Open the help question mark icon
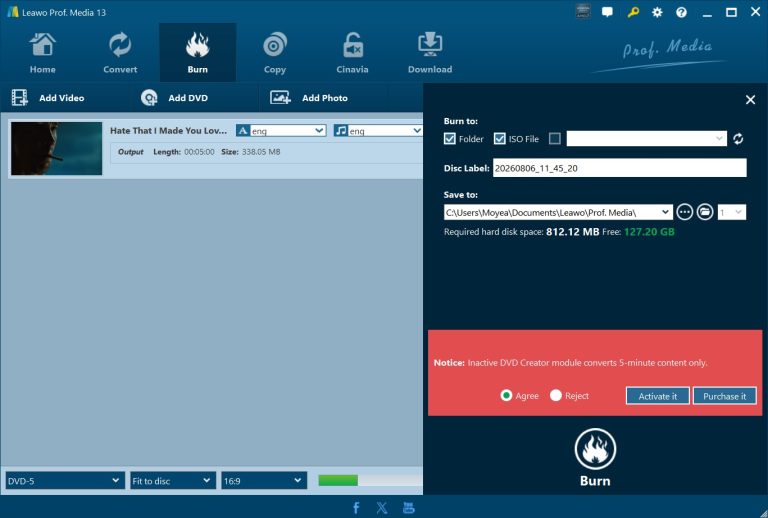768x518 pixels. tap(681, 12)
